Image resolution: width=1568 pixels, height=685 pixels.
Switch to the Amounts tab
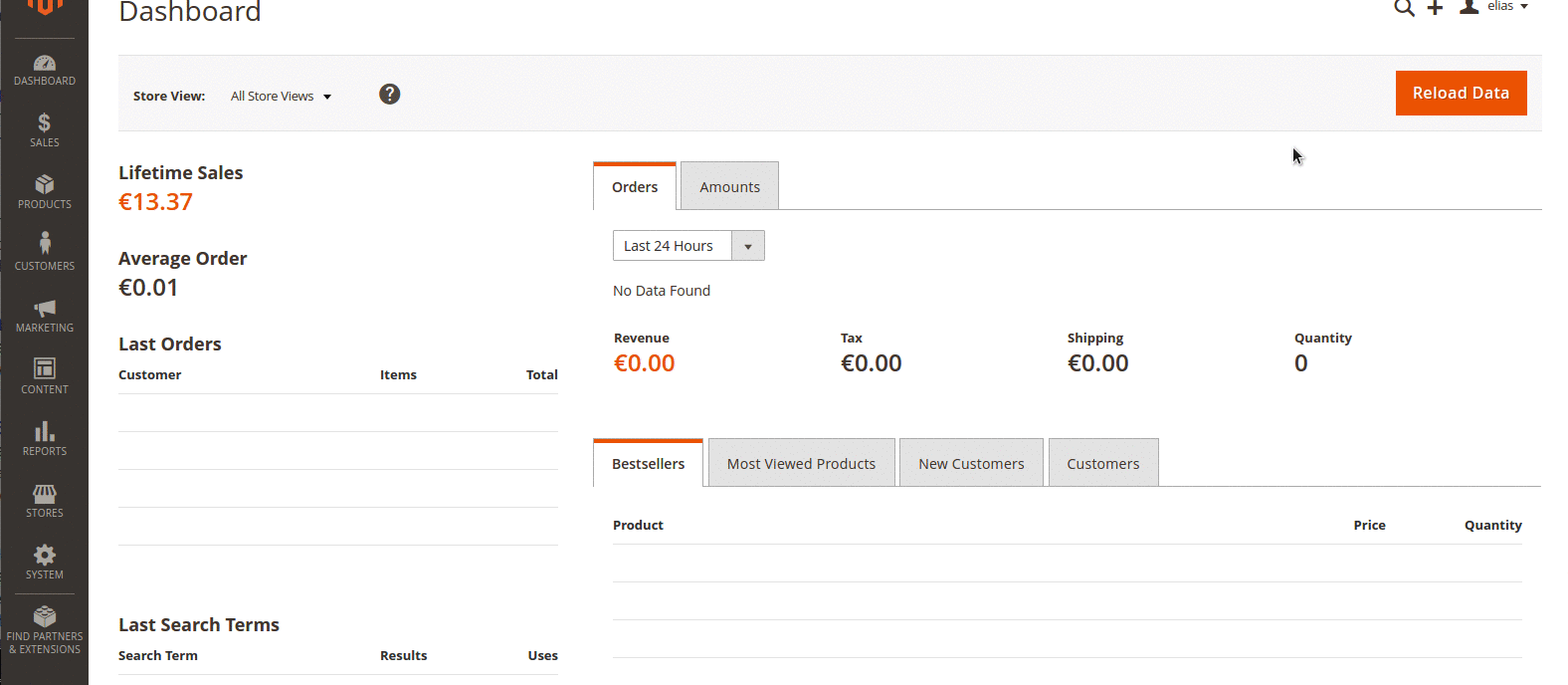click(x=729, y=187)
